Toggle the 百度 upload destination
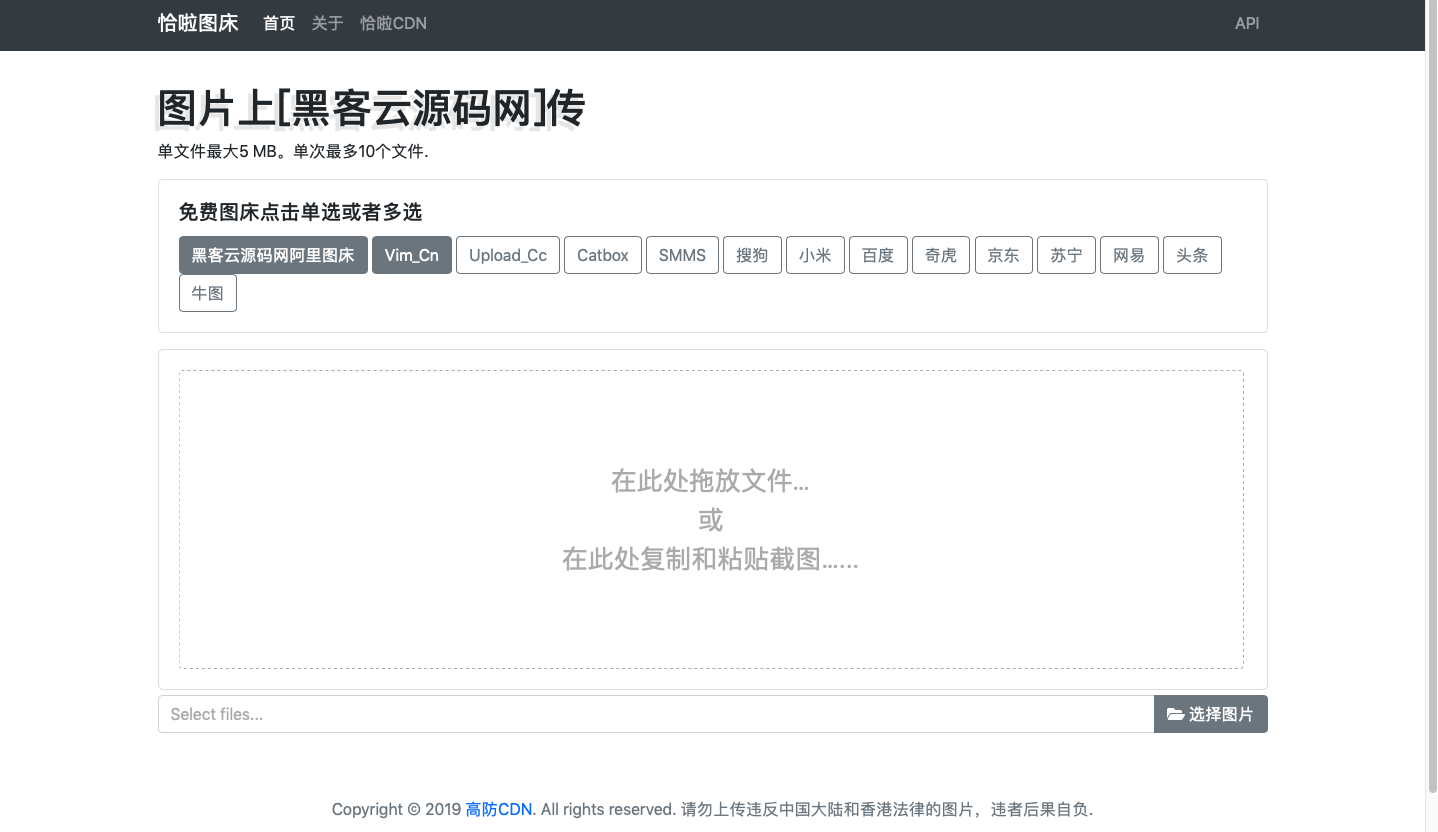This screenshot has height=832, width=1438. (878, 255)
